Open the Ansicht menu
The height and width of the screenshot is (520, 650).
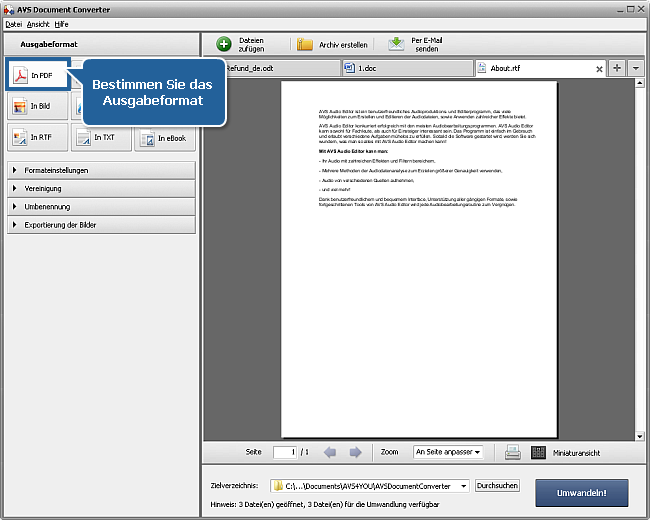[x=38, y=24]
